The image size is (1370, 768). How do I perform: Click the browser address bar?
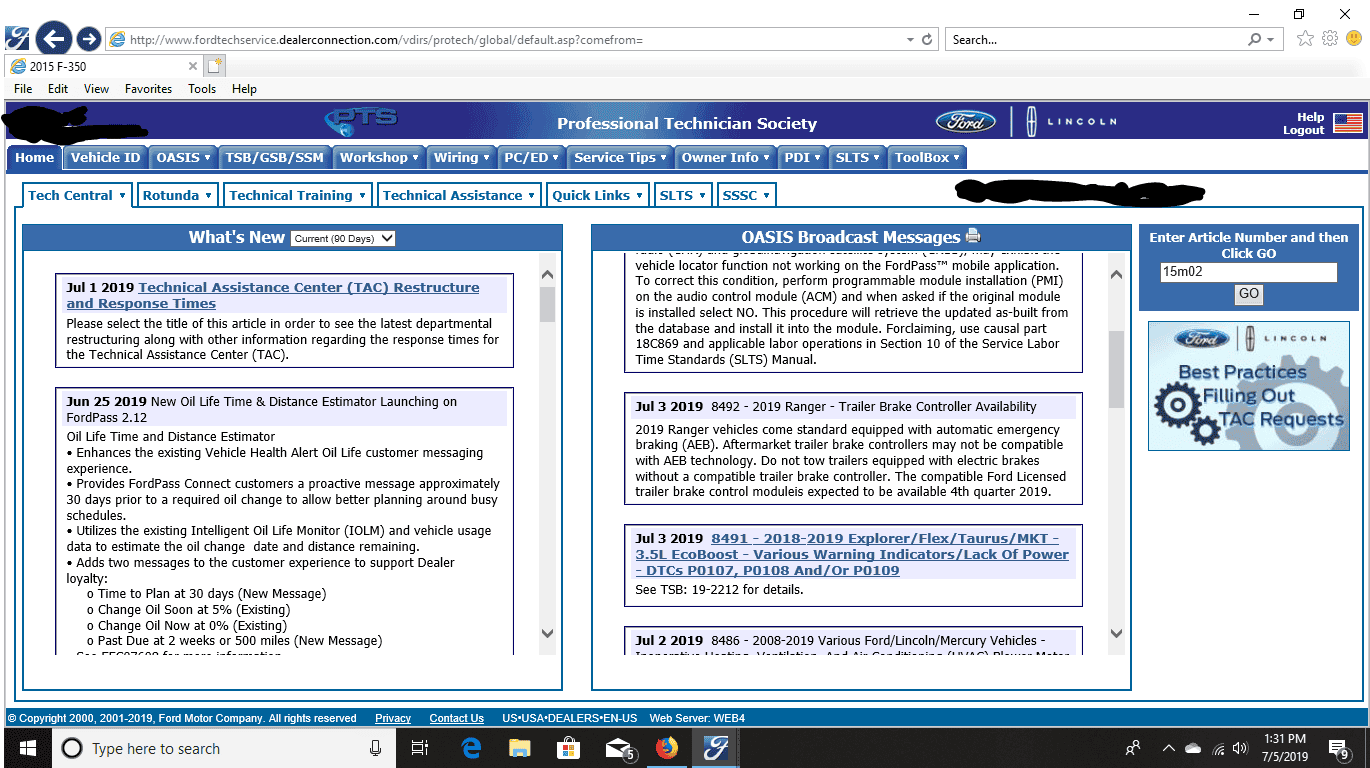pyautogui.click(x=510, y=40)
